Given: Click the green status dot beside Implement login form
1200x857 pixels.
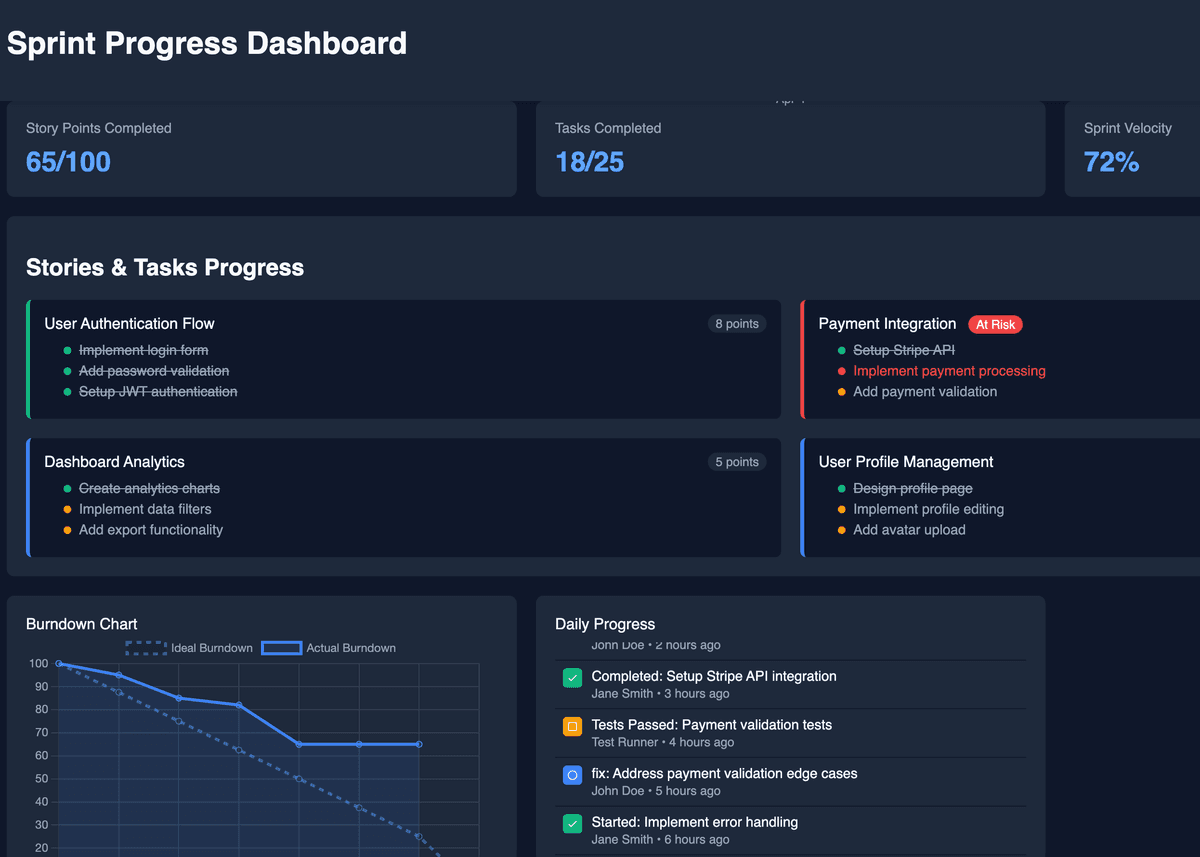Looking at the screenshot, I should click(x=68, y=351).
